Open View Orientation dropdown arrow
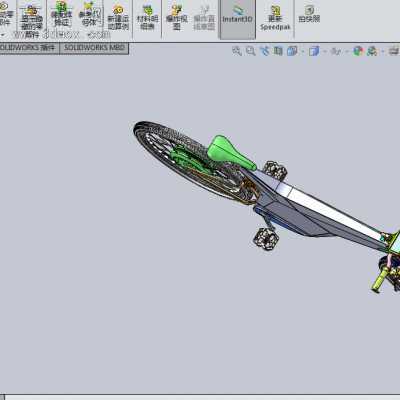The image size is (400, 400). pyautogui.click(x=303, y=52)
